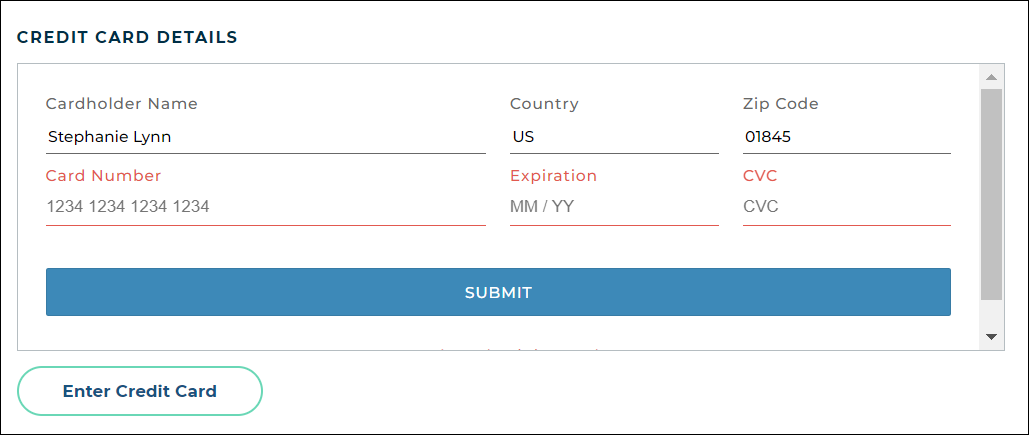Image resolution: width=1029 pixels, height=435 pixels.
Task: Click the gray scrollbar thumb
Action: point(992,195)
